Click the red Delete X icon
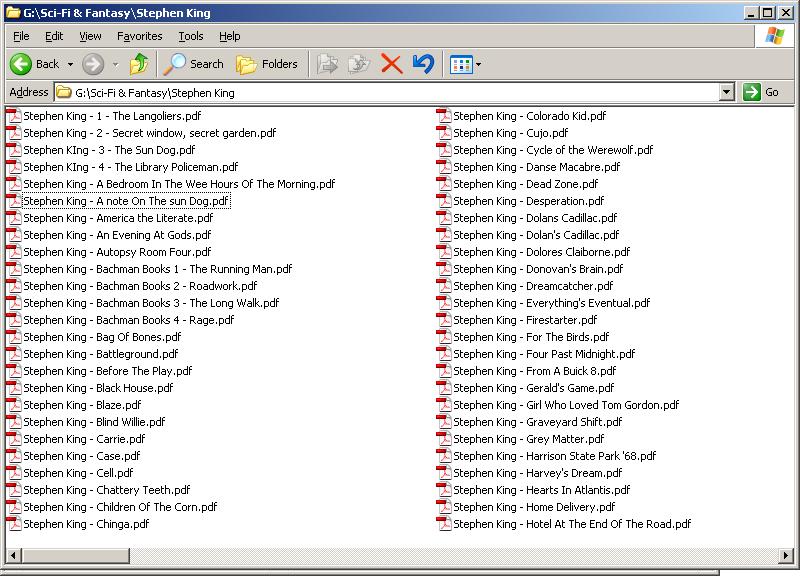The height and width of the screenshot is (576, 800). (391, 64)
